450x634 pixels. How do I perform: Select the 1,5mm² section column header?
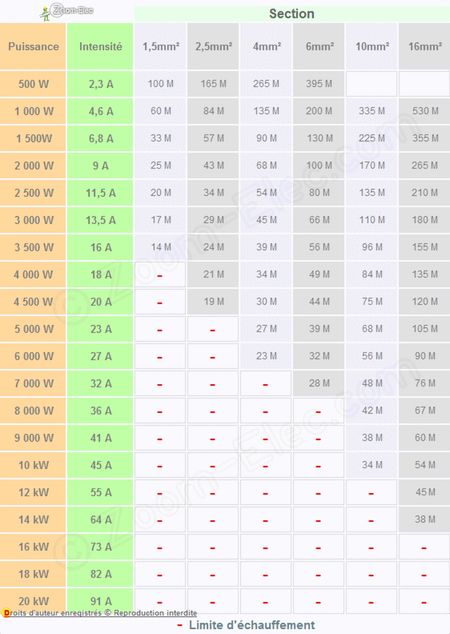tap(160, 46)
